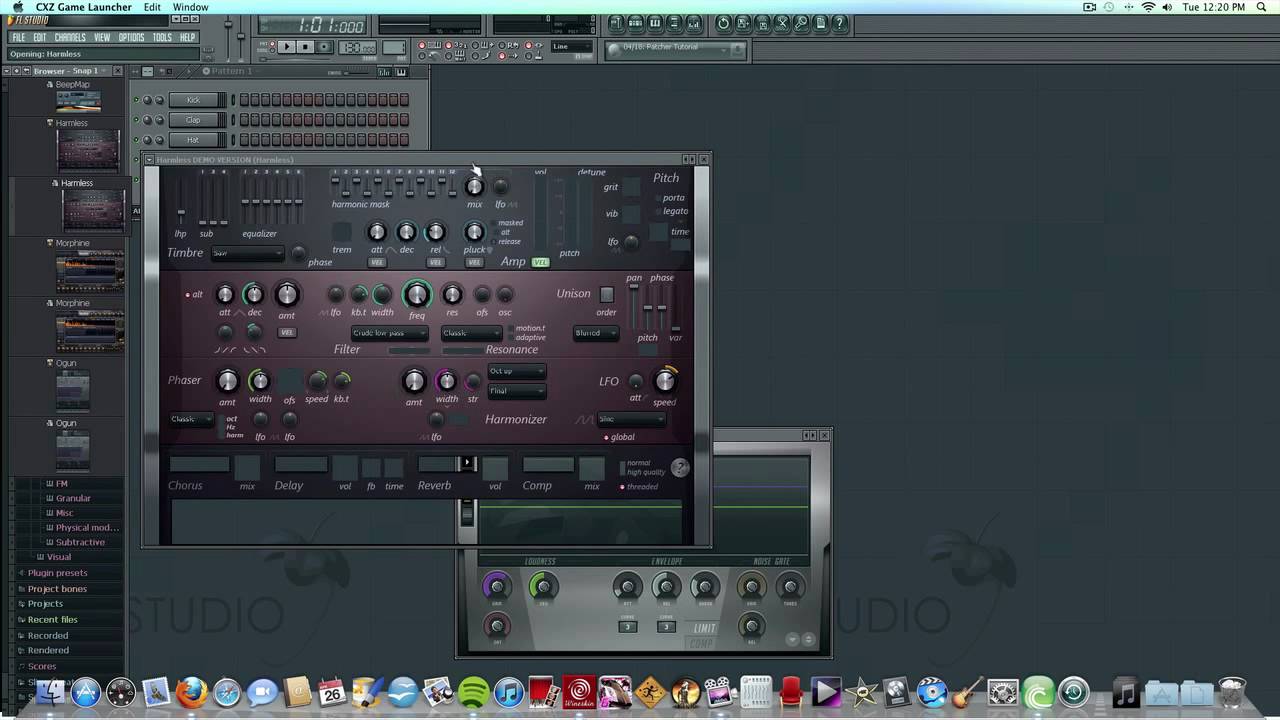The height and width of the screenshot is (720, 1280).
Task: Open the VIEW menu
Action: 102,37
